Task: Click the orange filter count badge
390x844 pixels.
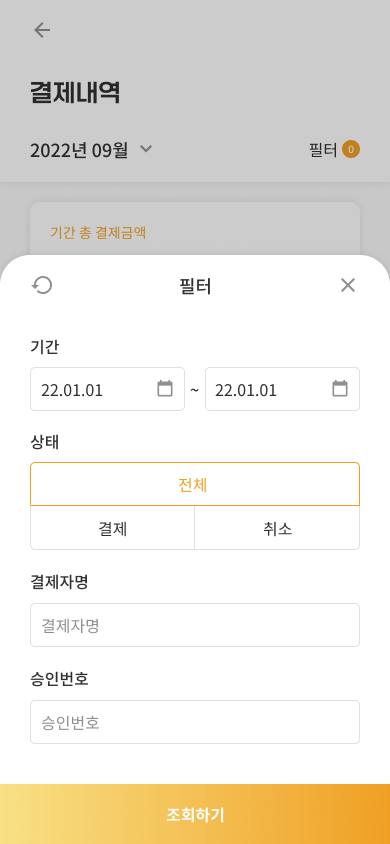Action: 351,150
